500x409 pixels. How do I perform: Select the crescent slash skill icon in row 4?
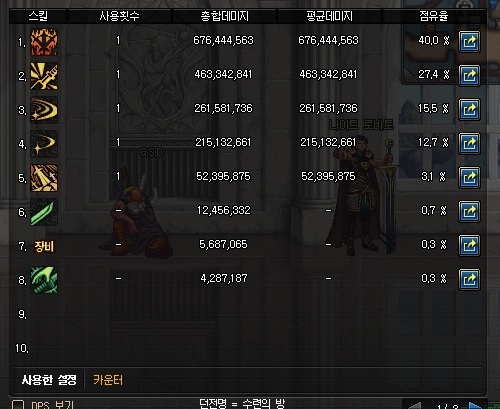tap(44, 144)
